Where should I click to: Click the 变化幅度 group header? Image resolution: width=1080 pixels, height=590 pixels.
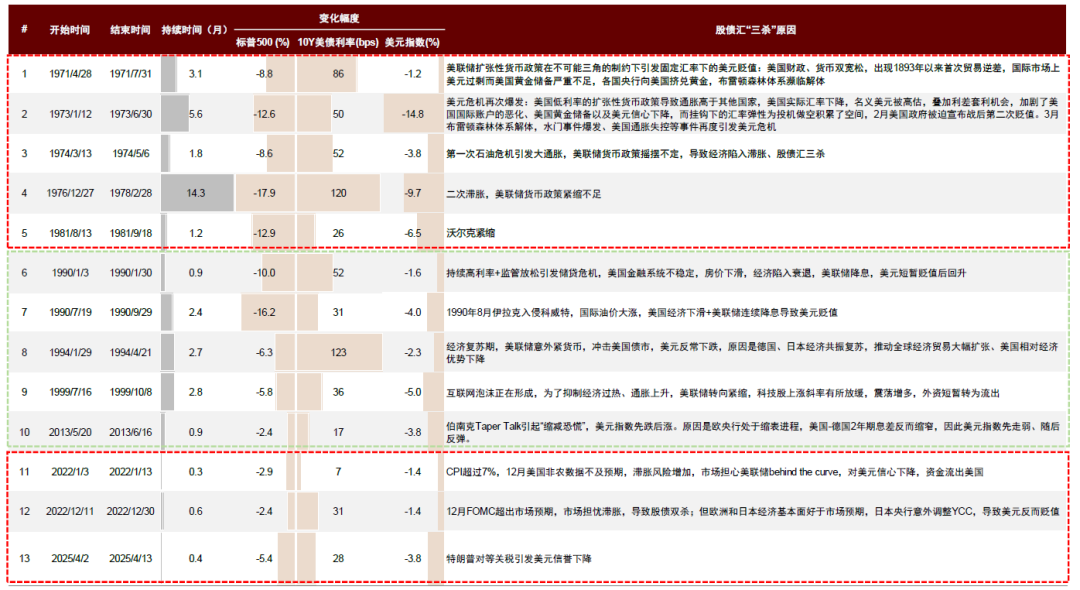(338, 18)
